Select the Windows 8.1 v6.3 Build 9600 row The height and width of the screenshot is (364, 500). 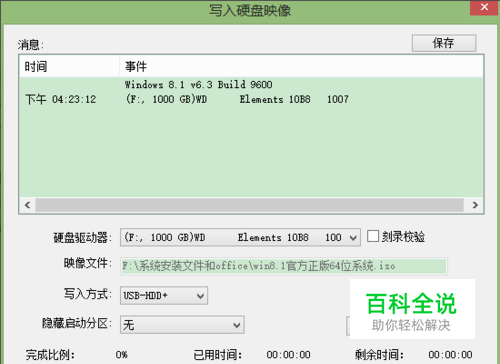251,85
